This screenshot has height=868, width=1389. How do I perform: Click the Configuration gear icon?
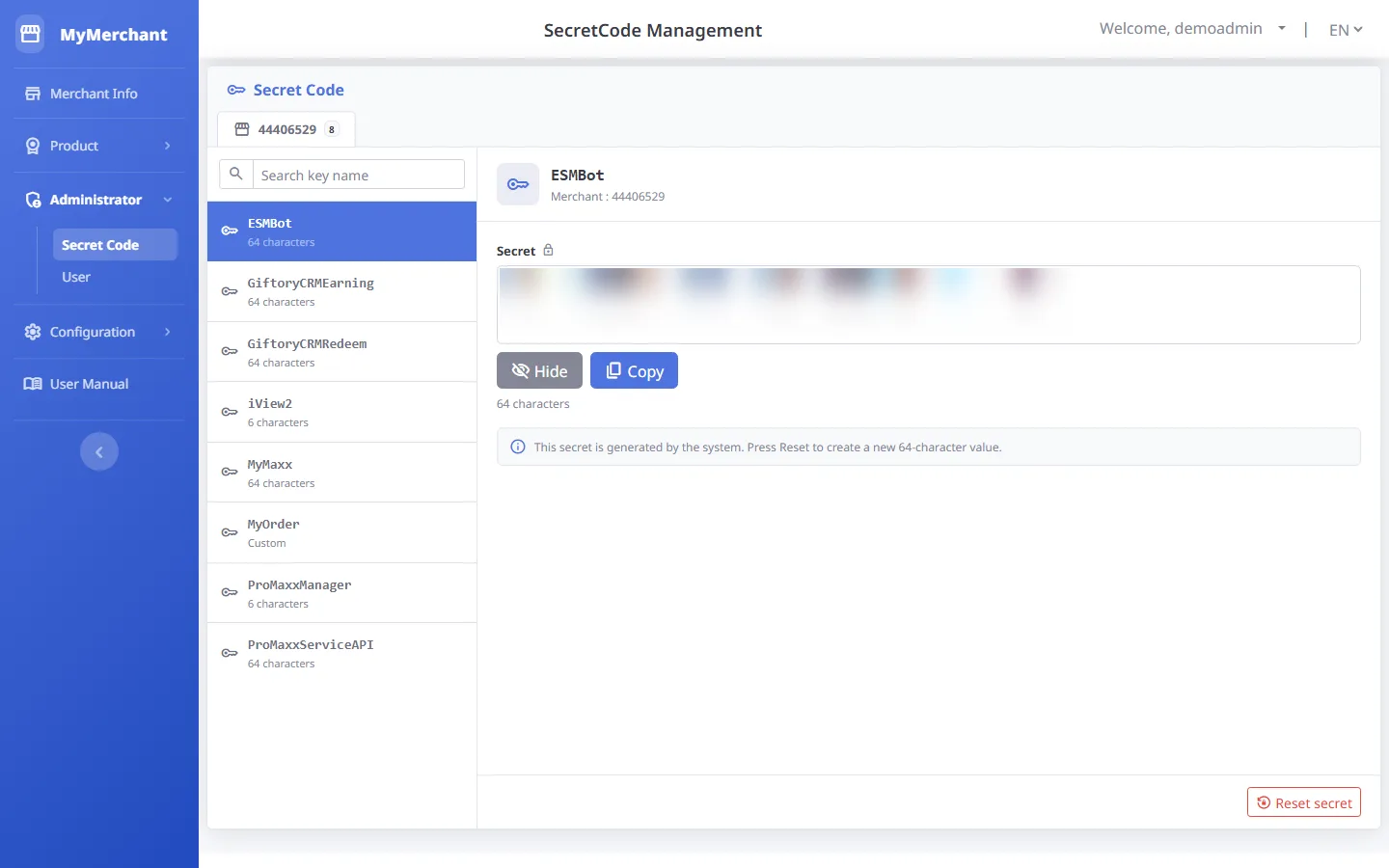point(33,332)
